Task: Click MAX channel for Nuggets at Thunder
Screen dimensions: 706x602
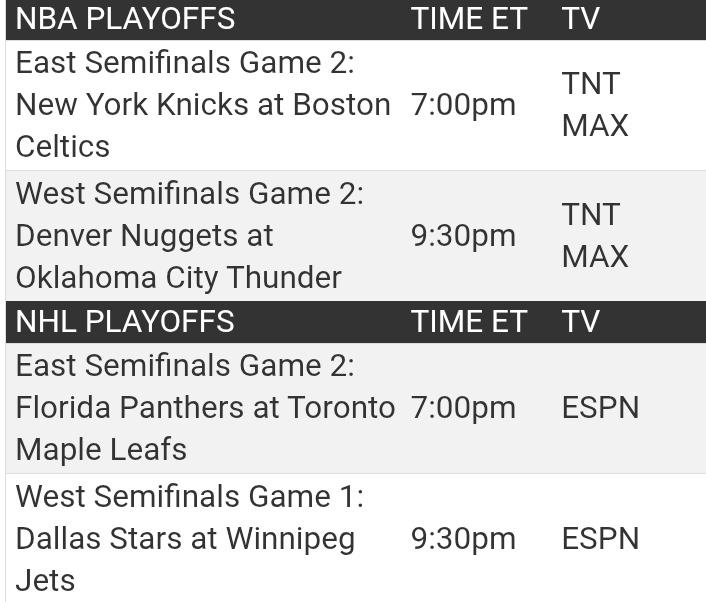Action: (595, 257)
